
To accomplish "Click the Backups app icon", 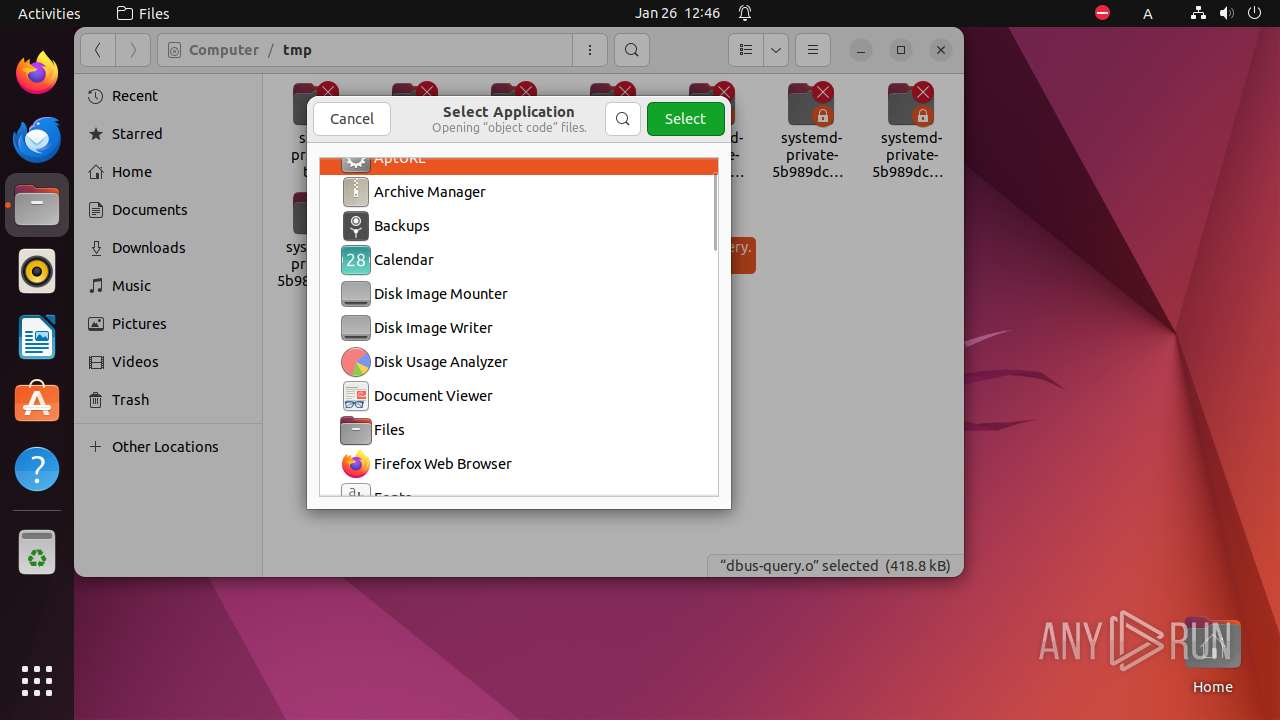I will point(355,226).
